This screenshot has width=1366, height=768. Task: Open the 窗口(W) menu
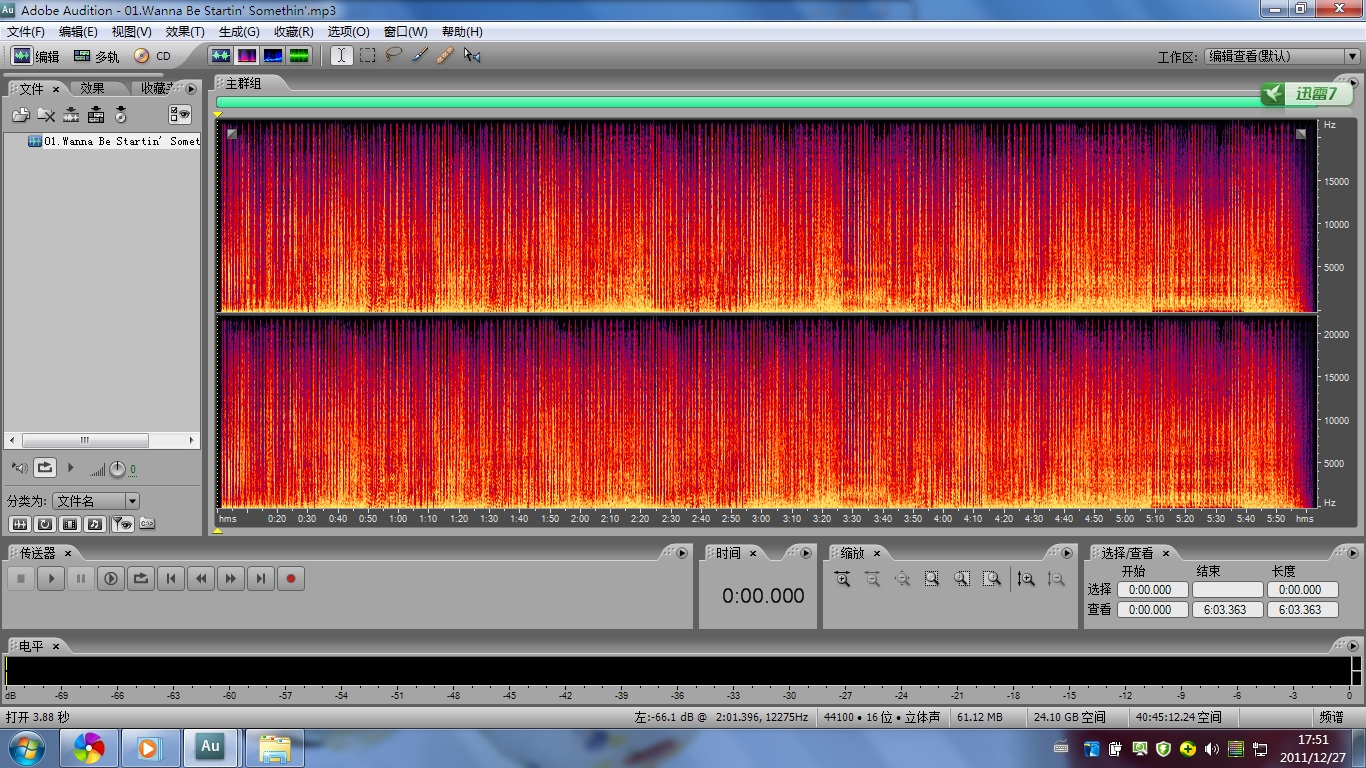405,32
